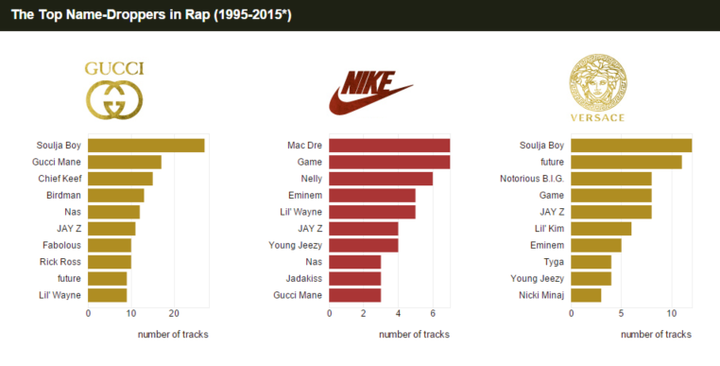This screenshot has width=720, height=366.
Task: Select the future bar in Versace chart
Action: coord(626,162)
